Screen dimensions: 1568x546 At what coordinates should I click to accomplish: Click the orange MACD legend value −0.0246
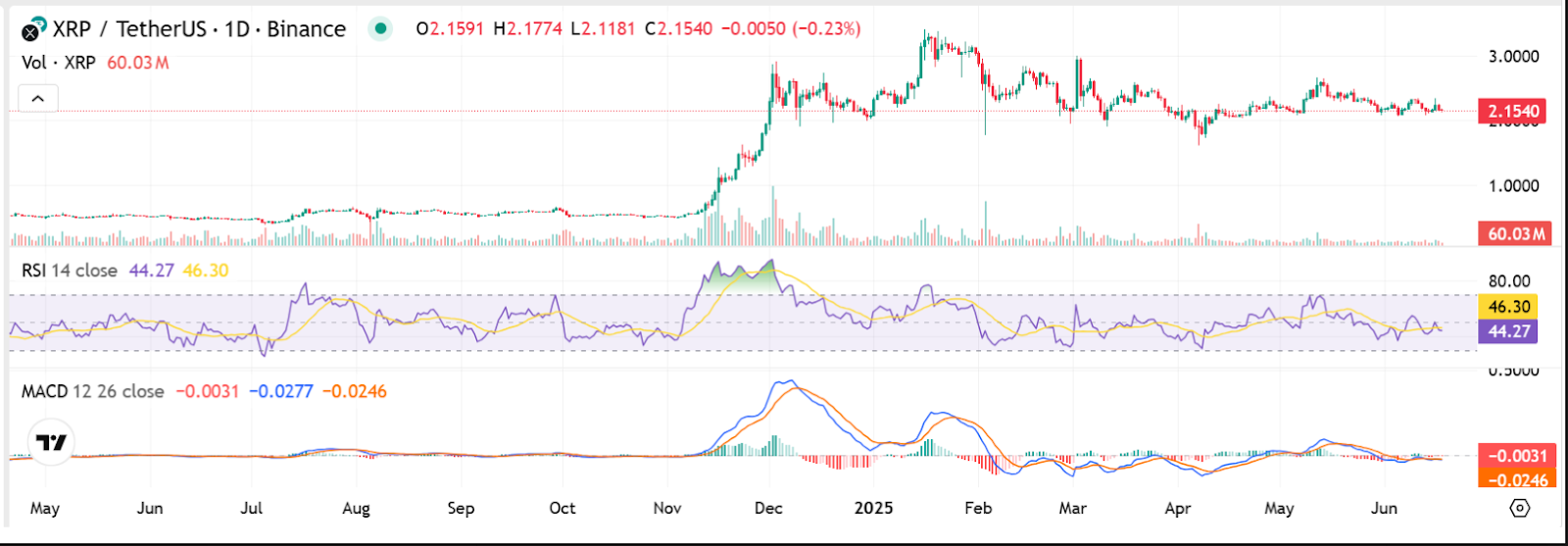[x=355, y=391]
